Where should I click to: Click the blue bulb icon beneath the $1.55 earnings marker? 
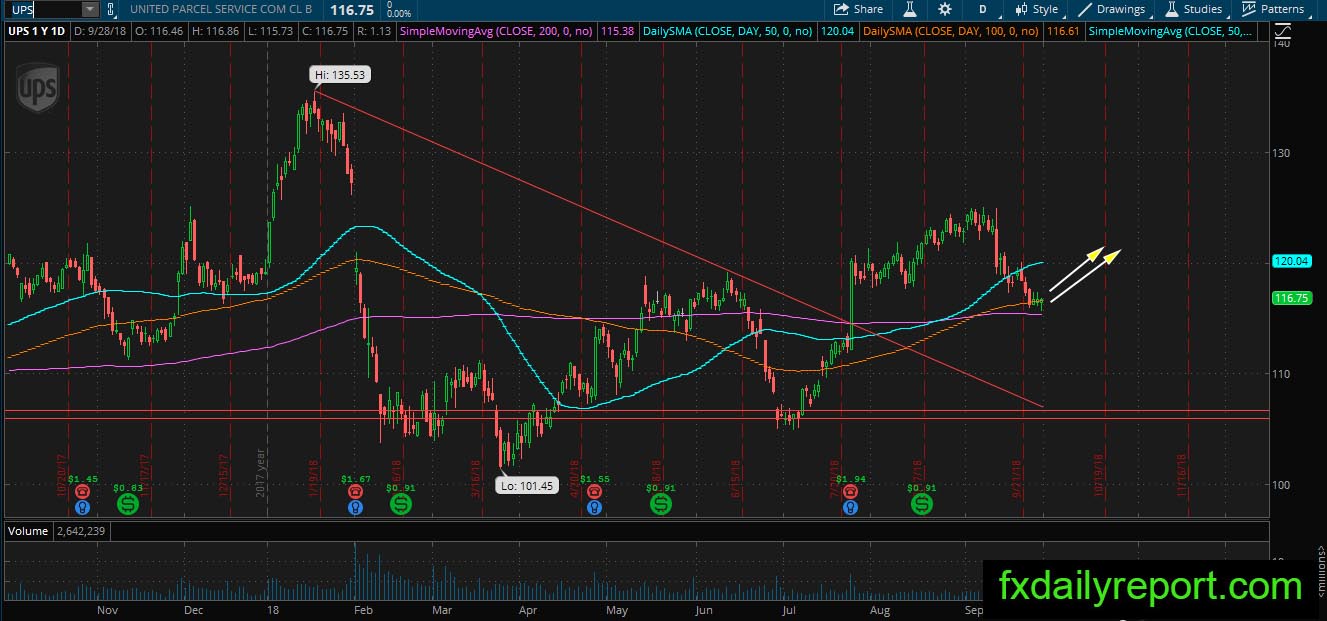coord(594,507)
